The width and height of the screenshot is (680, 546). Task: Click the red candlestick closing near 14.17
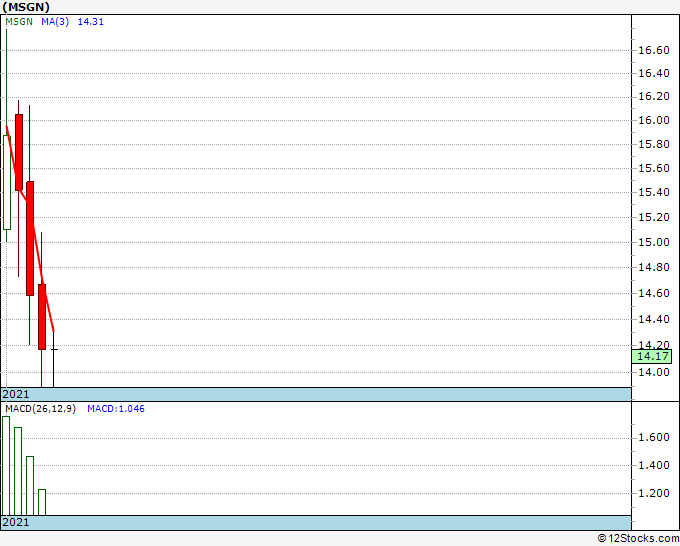pyautogui.click(x=42, y=317)
